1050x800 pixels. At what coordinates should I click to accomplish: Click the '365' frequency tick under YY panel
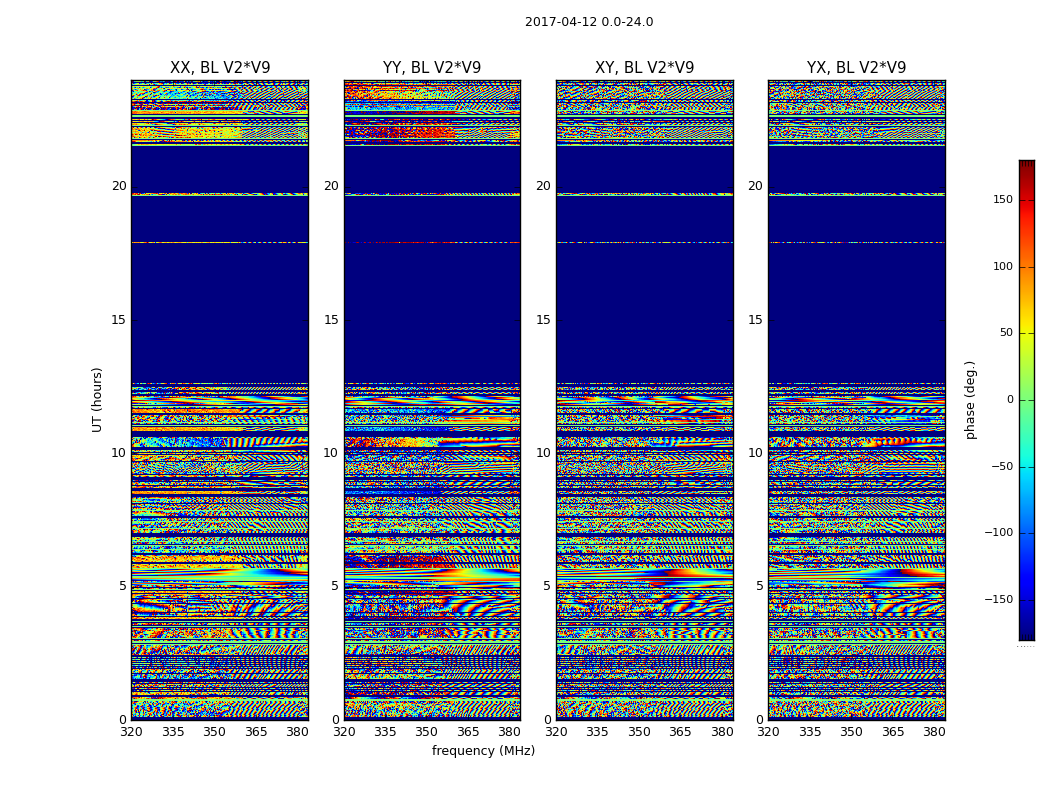tap(468, 732)
